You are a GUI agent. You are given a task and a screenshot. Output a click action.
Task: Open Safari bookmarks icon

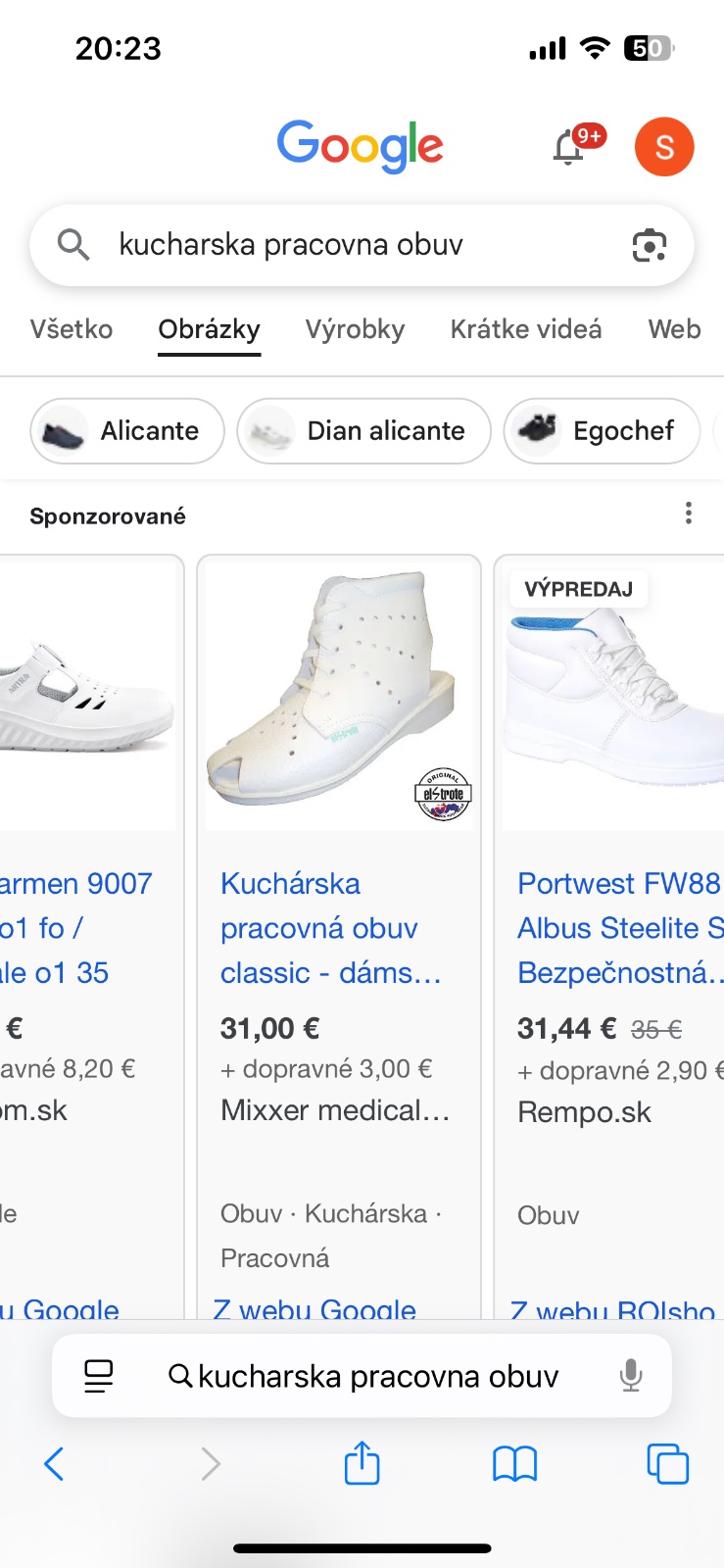(514, 1464)
